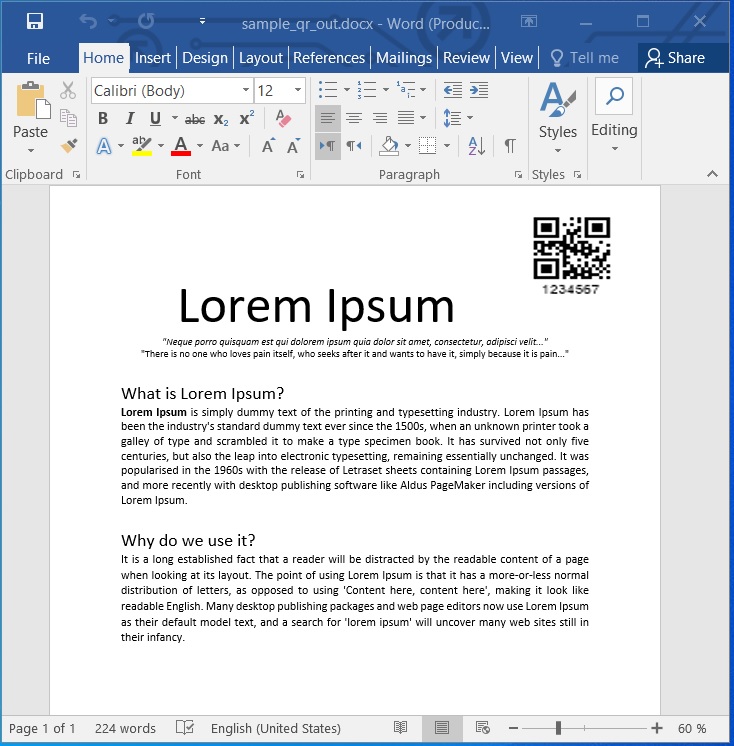734x746 pixels.
Task: Open the font name dropdown
Action: 246,91
